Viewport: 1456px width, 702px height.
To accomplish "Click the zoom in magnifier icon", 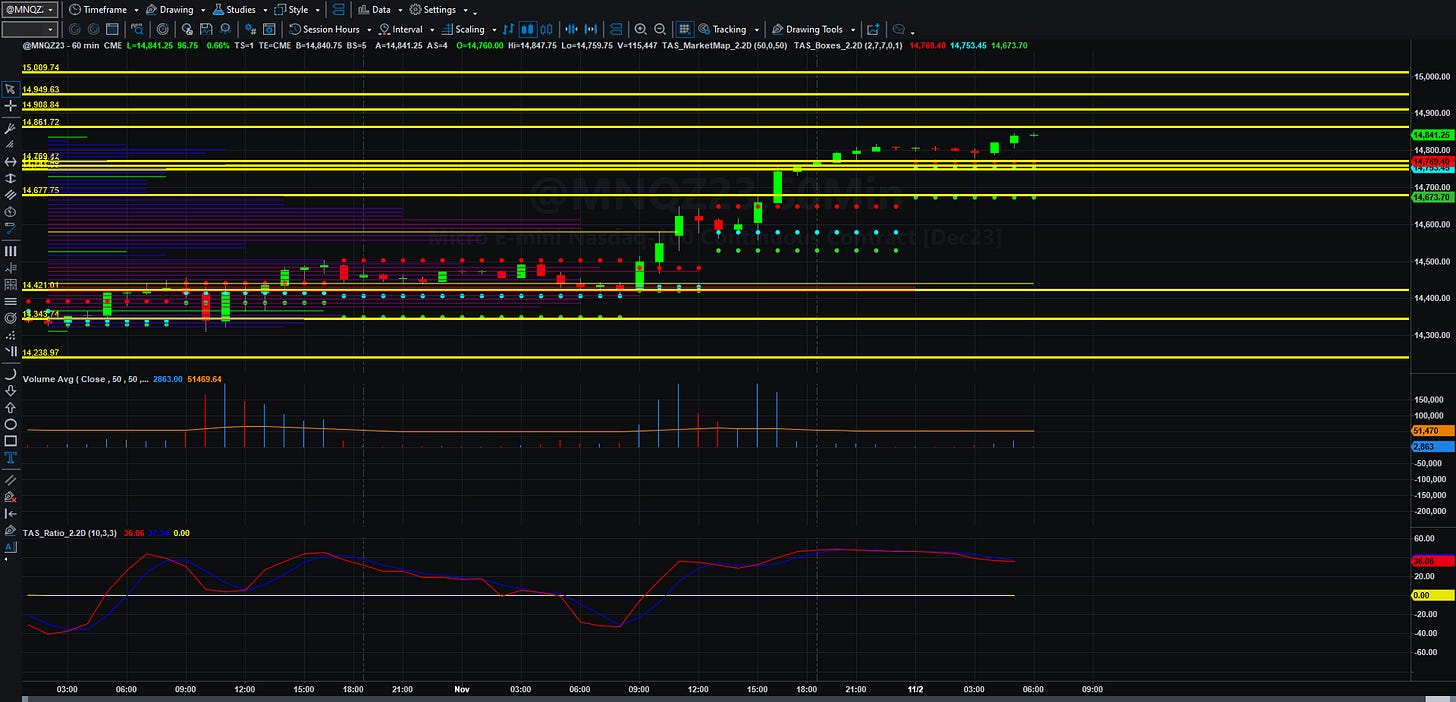I will (x=640, y=30).
